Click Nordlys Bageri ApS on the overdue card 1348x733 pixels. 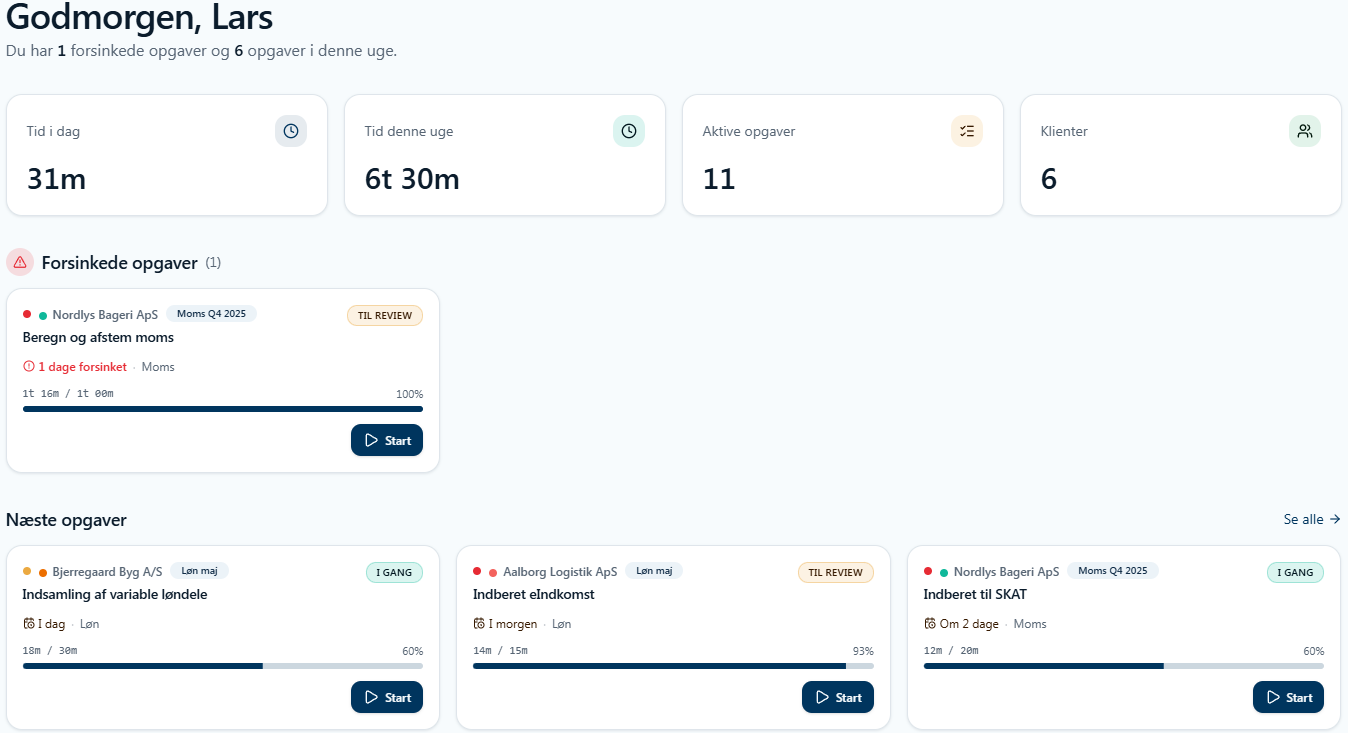point(105,315)
